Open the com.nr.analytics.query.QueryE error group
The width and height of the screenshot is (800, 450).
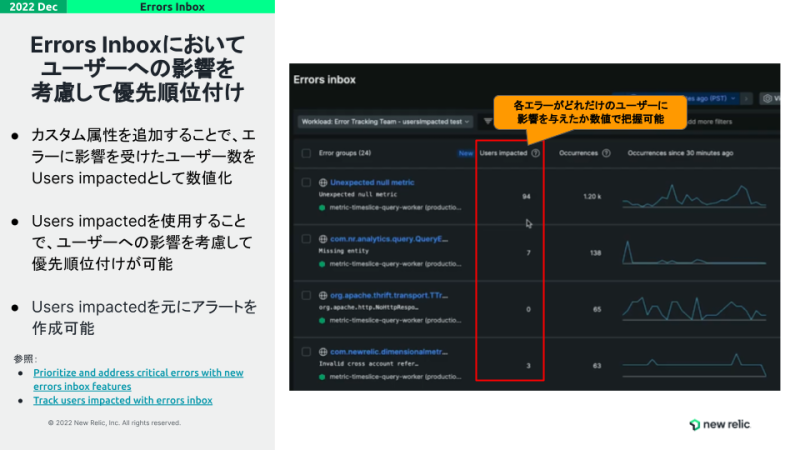click(x=389, y=239)
